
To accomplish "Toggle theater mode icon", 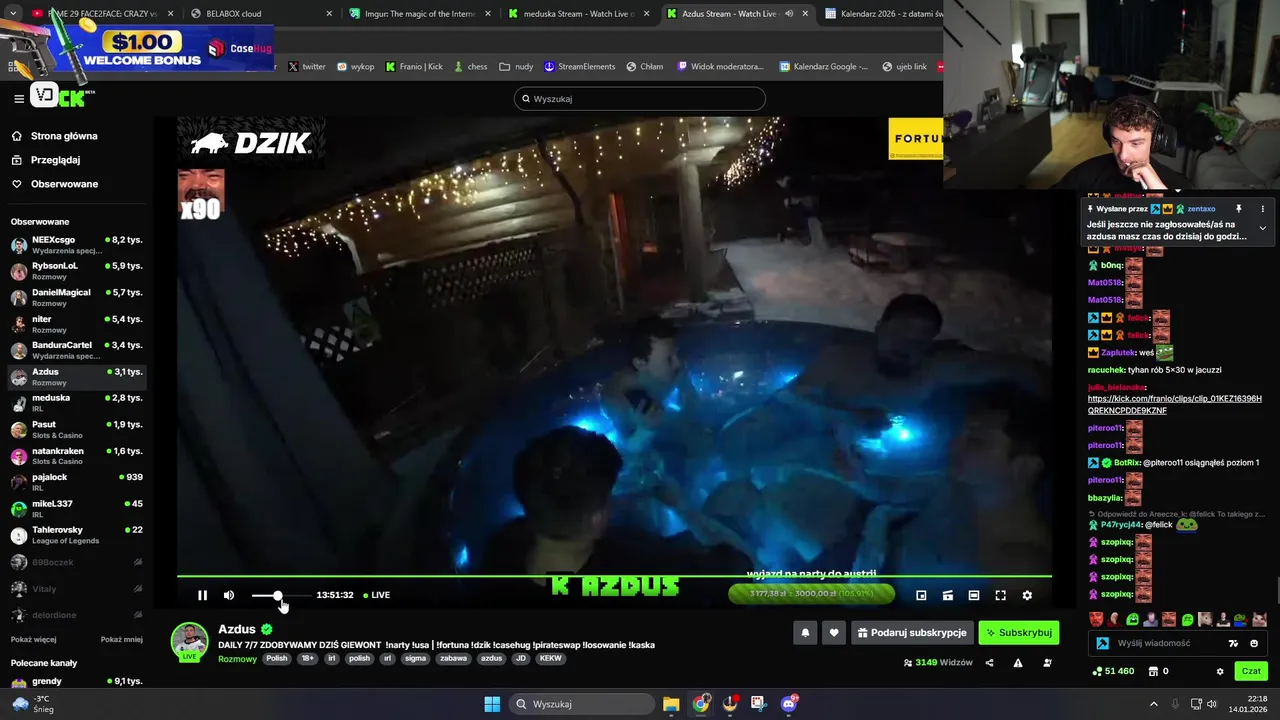I will [974, 595].
